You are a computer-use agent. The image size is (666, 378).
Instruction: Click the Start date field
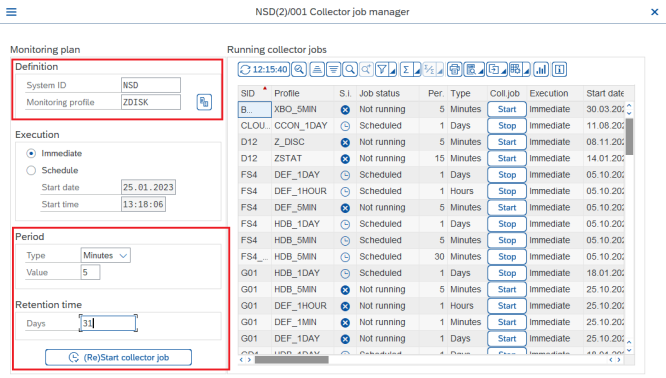148,187
